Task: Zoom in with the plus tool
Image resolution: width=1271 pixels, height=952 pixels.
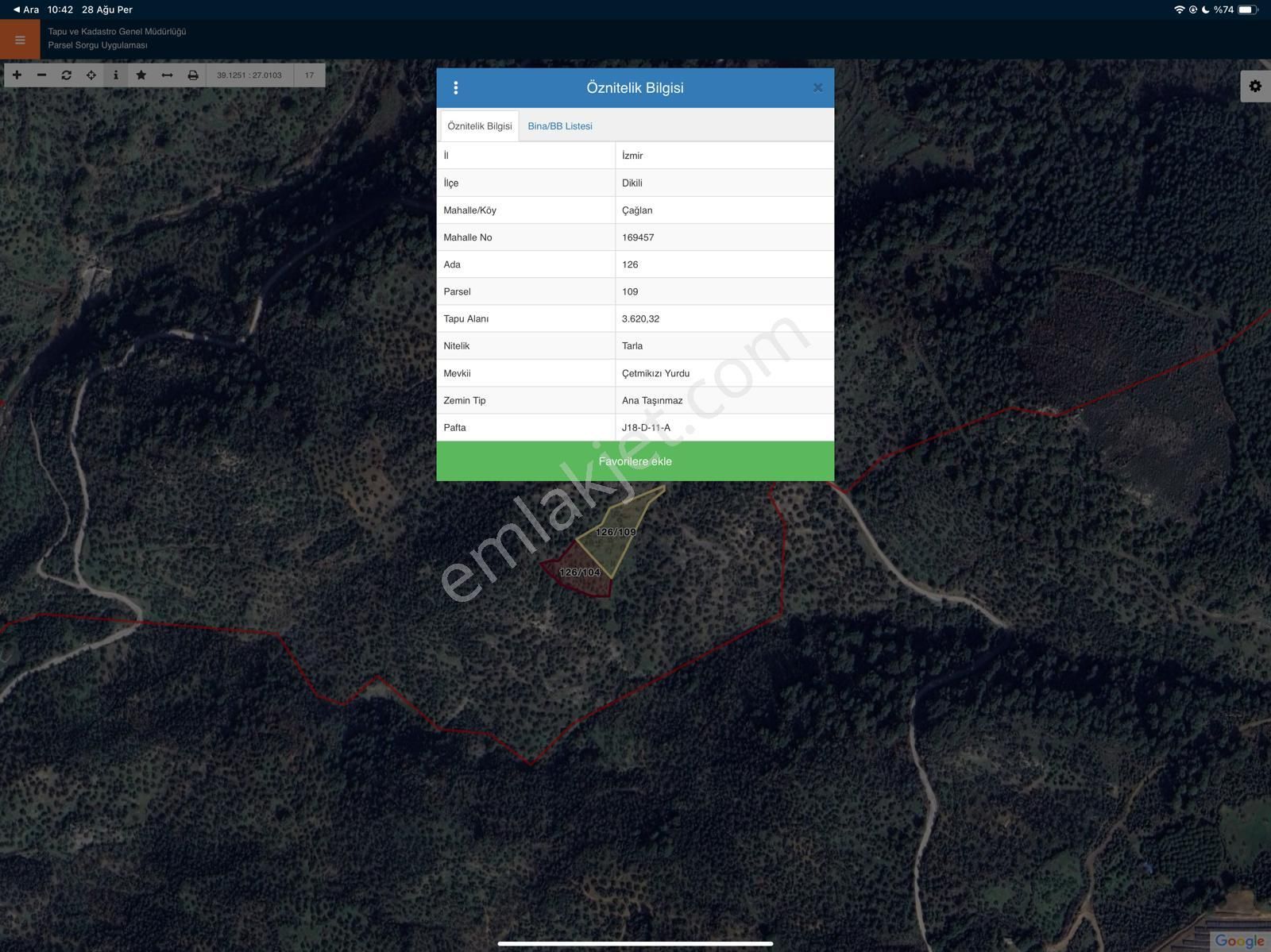Action: (17, 75)
